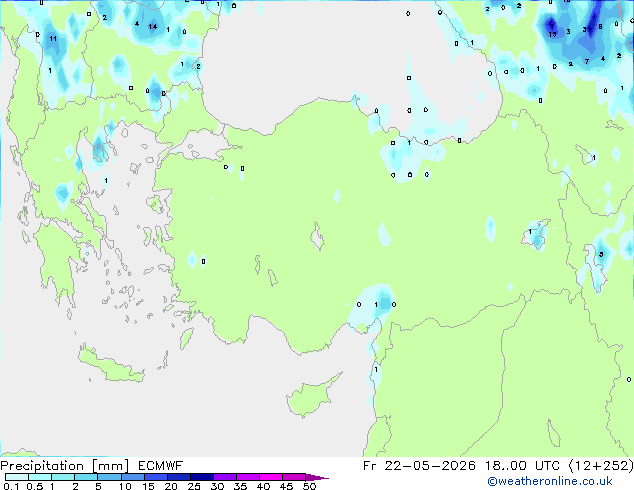Click the 2–5 mm legend color swatch
The height and width of the screenshot is (490, 634).
[86, 477]
